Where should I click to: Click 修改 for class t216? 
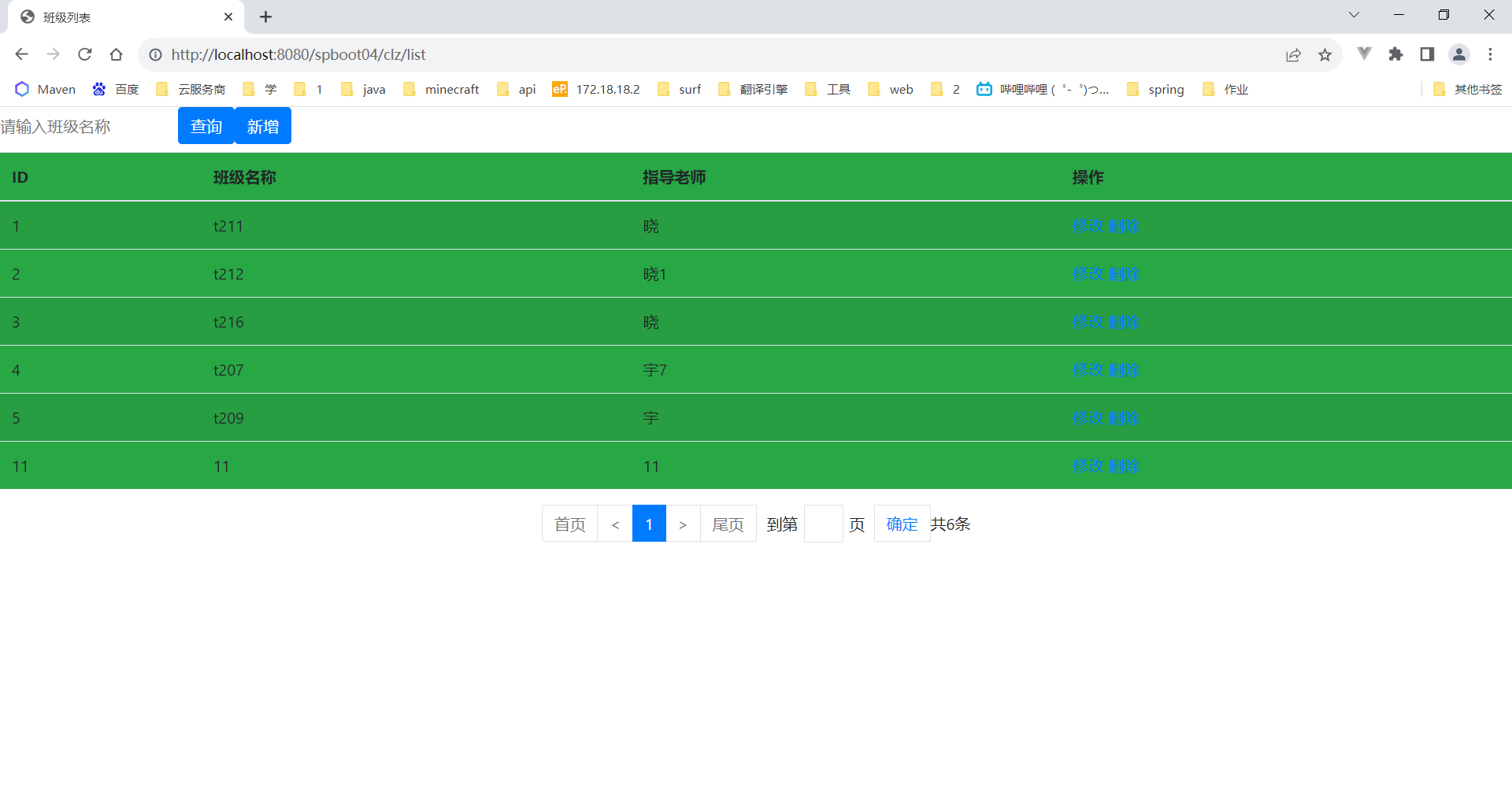tap(1088, 322)
